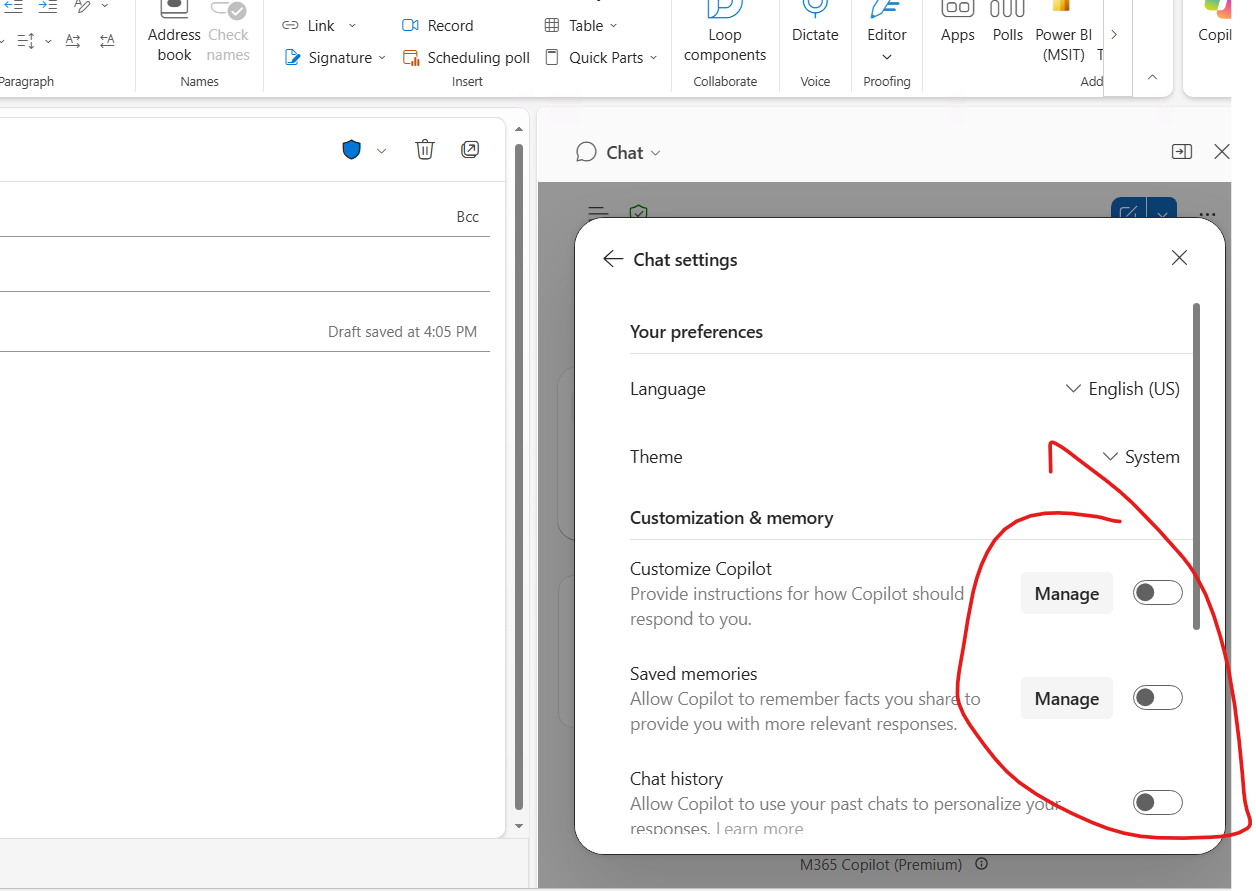Viewport: 1256px width, 891px height.
Task: Open the Signature menu
Action: click(x=329, y=57)
